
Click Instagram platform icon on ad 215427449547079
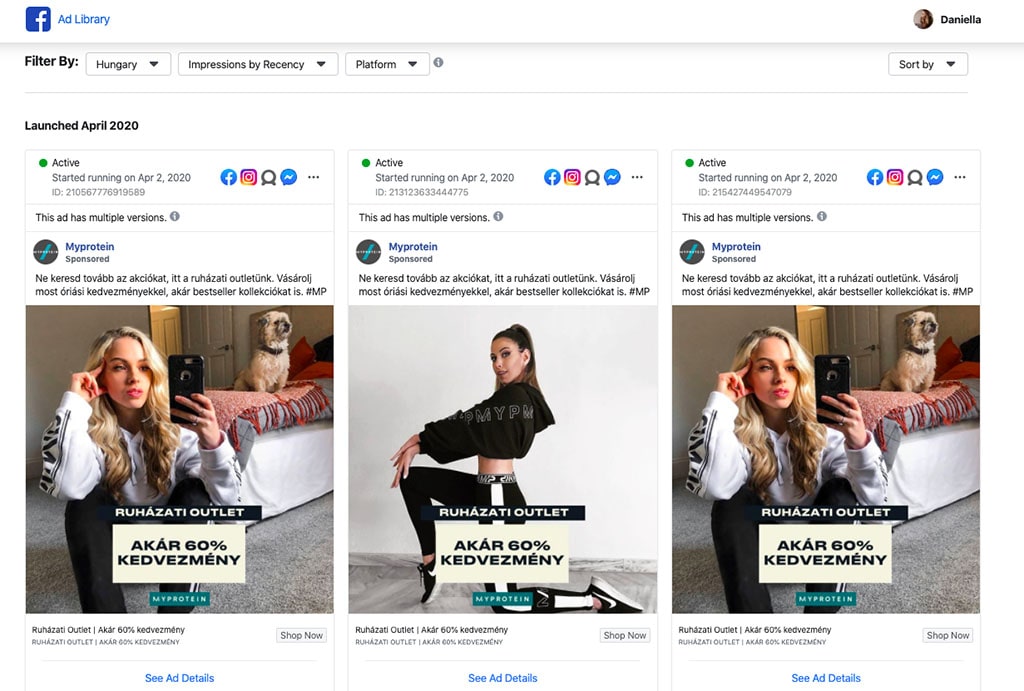coord(895,177)
